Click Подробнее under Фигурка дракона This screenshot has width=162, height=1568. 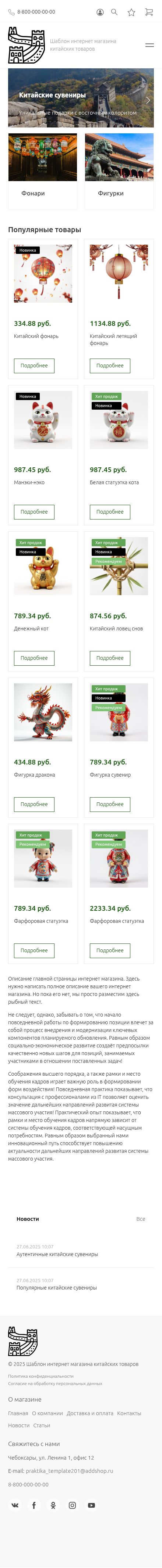tap(34, 804)
